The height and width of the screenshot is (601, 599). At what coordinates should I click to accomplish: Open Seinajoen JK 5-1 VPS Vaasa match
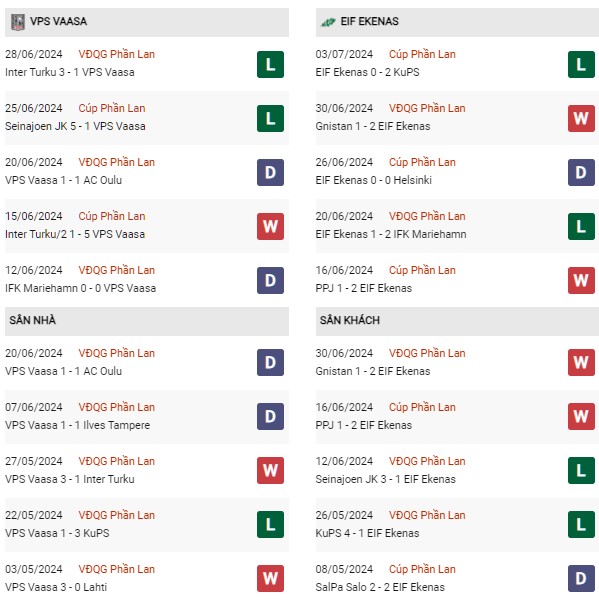(75, 126)
